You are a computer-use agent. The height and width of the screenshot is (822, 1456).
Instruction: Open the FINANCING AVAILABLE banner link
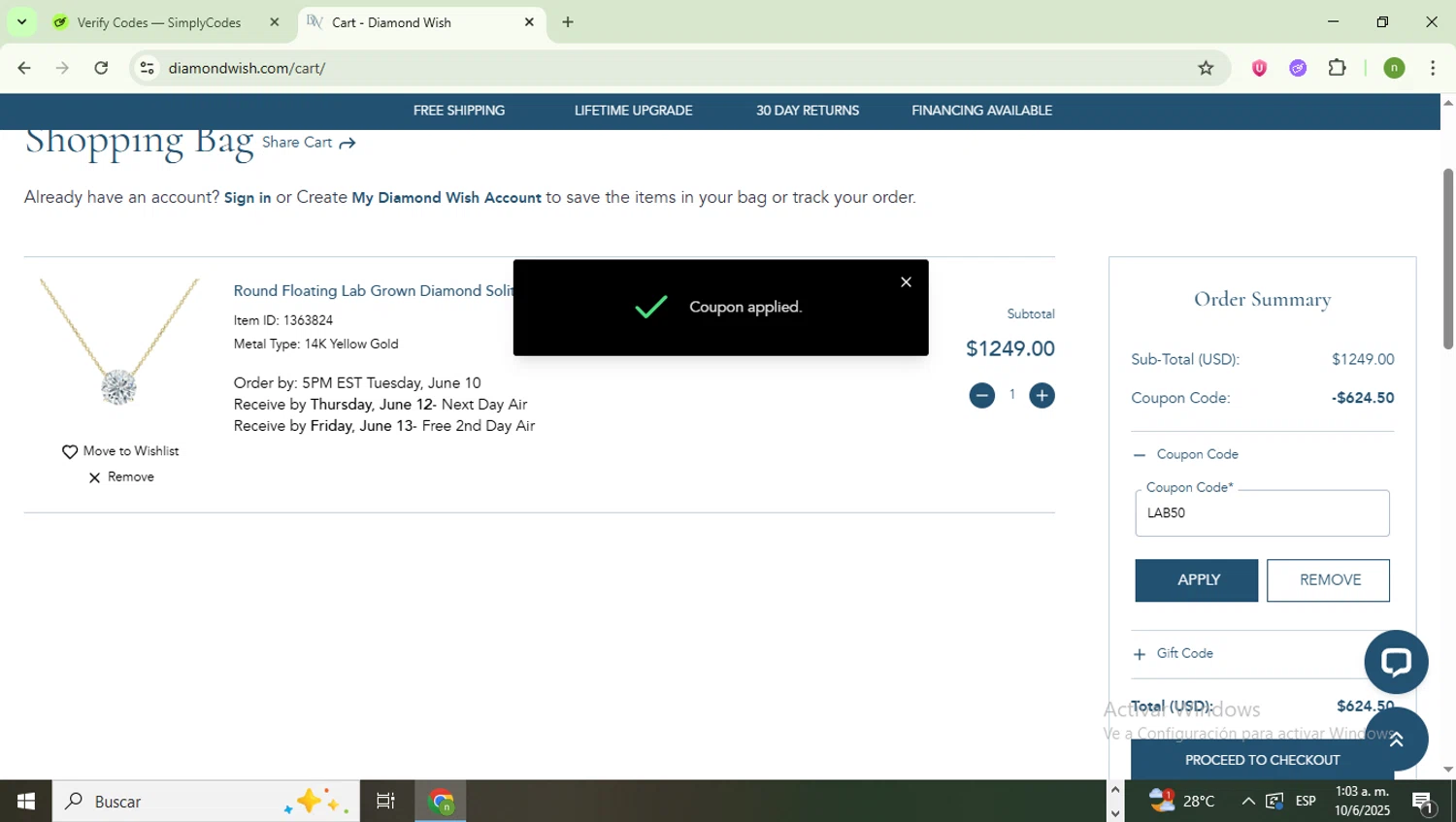(x=981, y=111)
